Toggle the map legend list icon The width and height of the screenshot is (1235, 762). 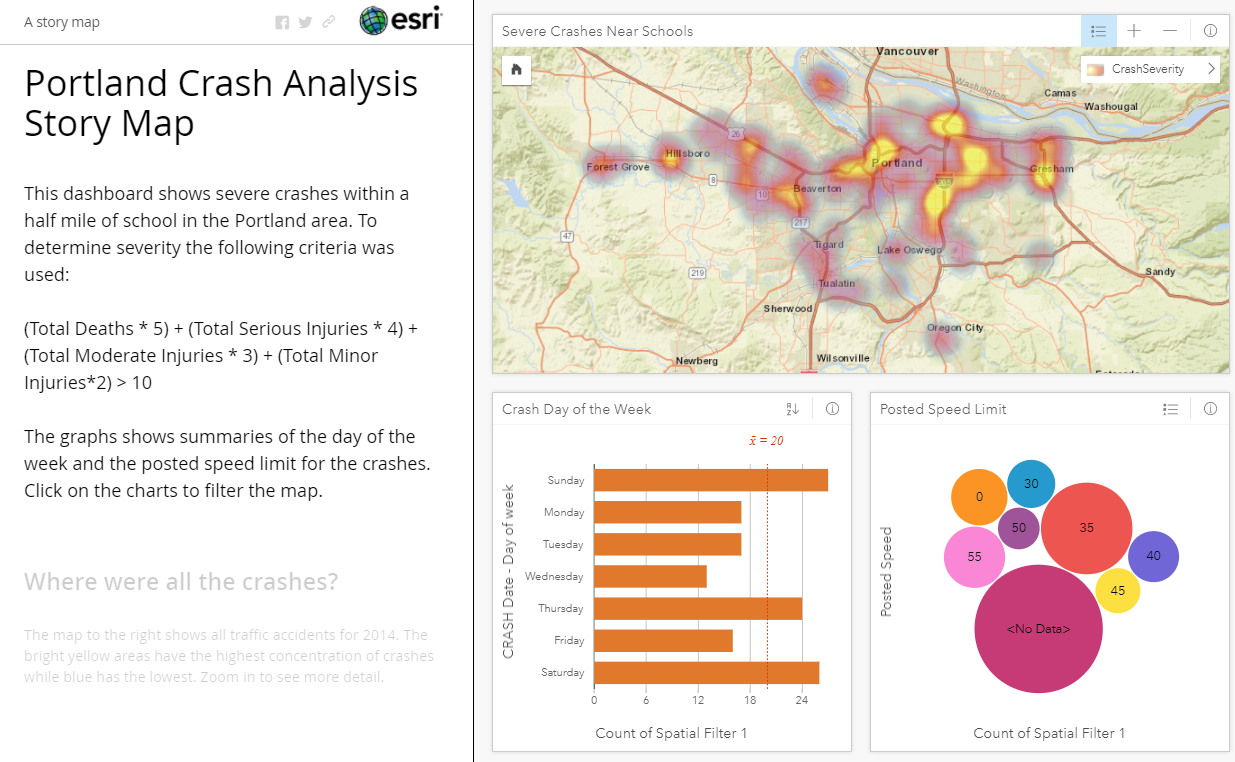[1098, 31]
